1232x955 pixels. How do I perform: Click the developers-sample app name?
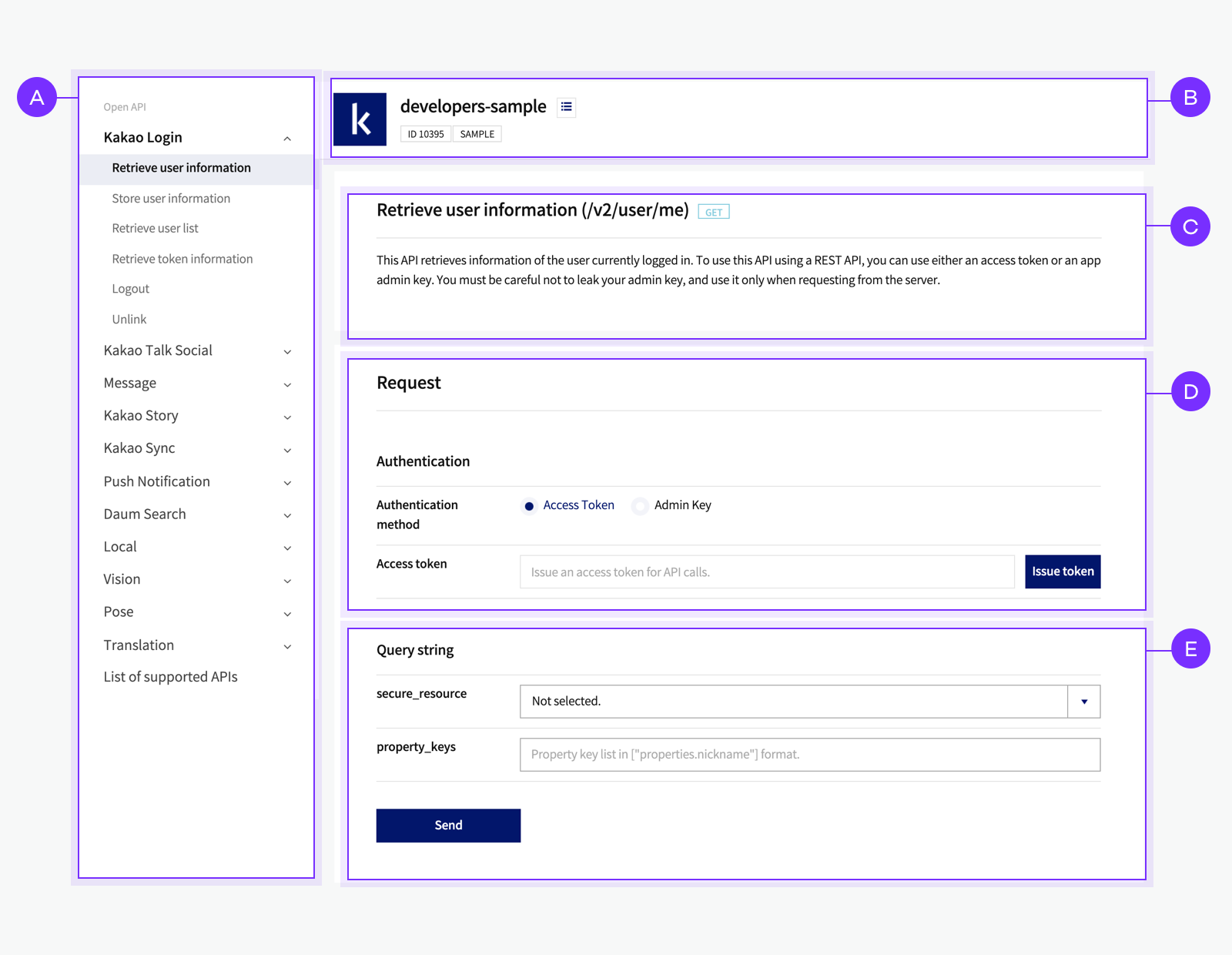point(473,106)
